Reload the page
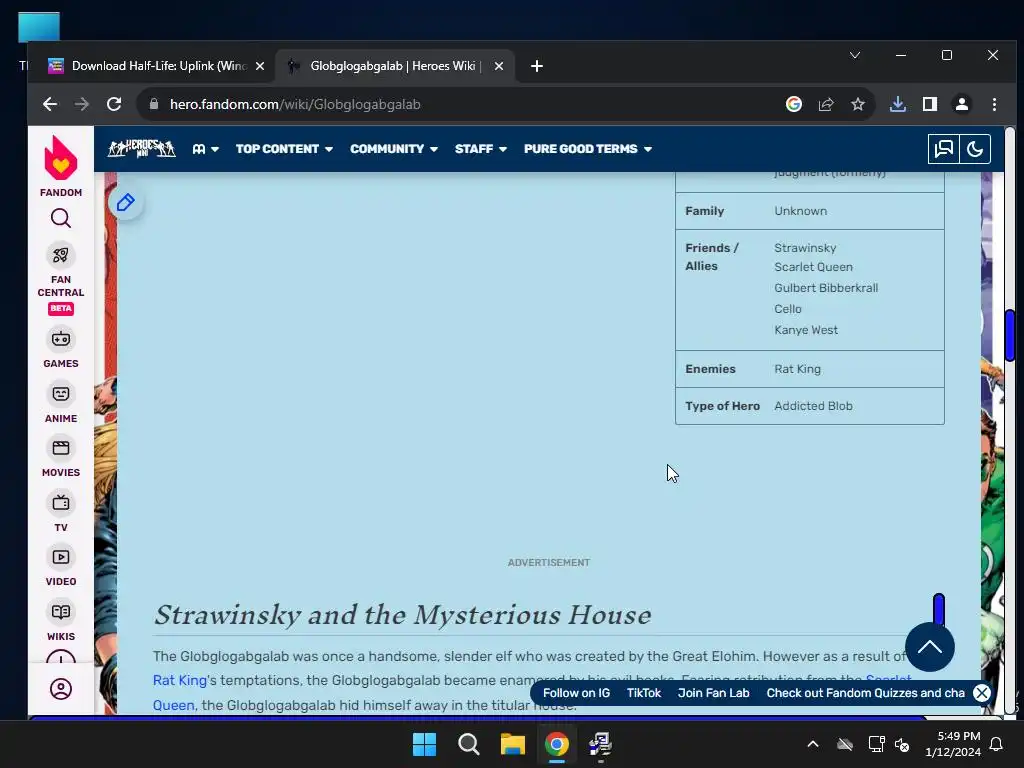This screenshot has width=1024, height=768. (x=114, y=104)
